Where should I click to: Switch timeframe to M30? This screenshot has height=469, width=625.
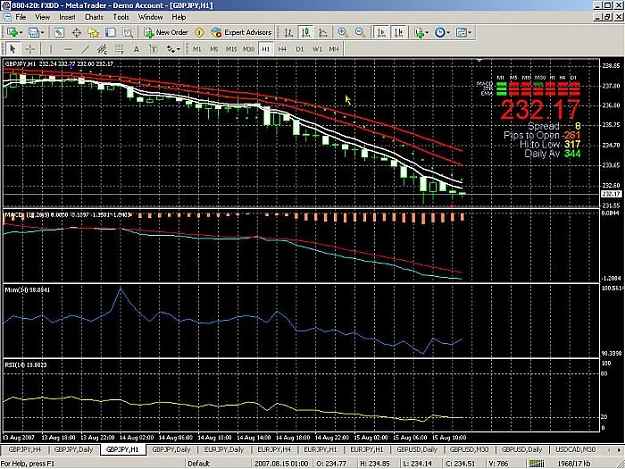(248, 49)
